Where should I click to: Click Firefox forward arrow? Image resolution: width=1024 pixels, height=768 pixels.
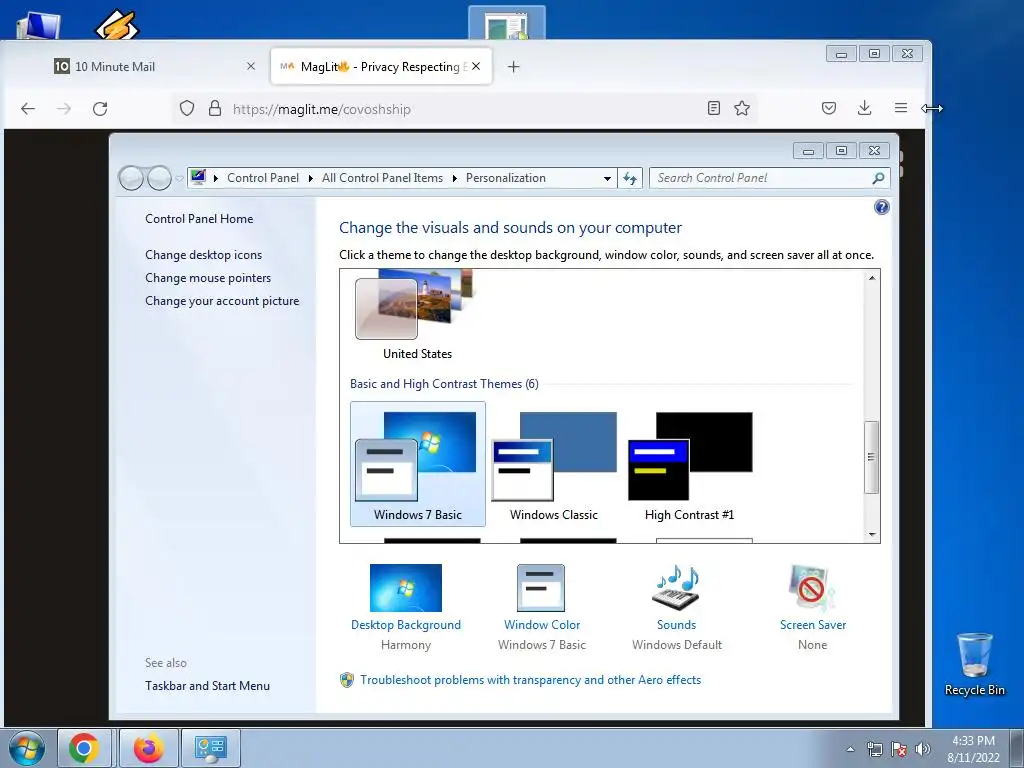[x=64, y=108]
